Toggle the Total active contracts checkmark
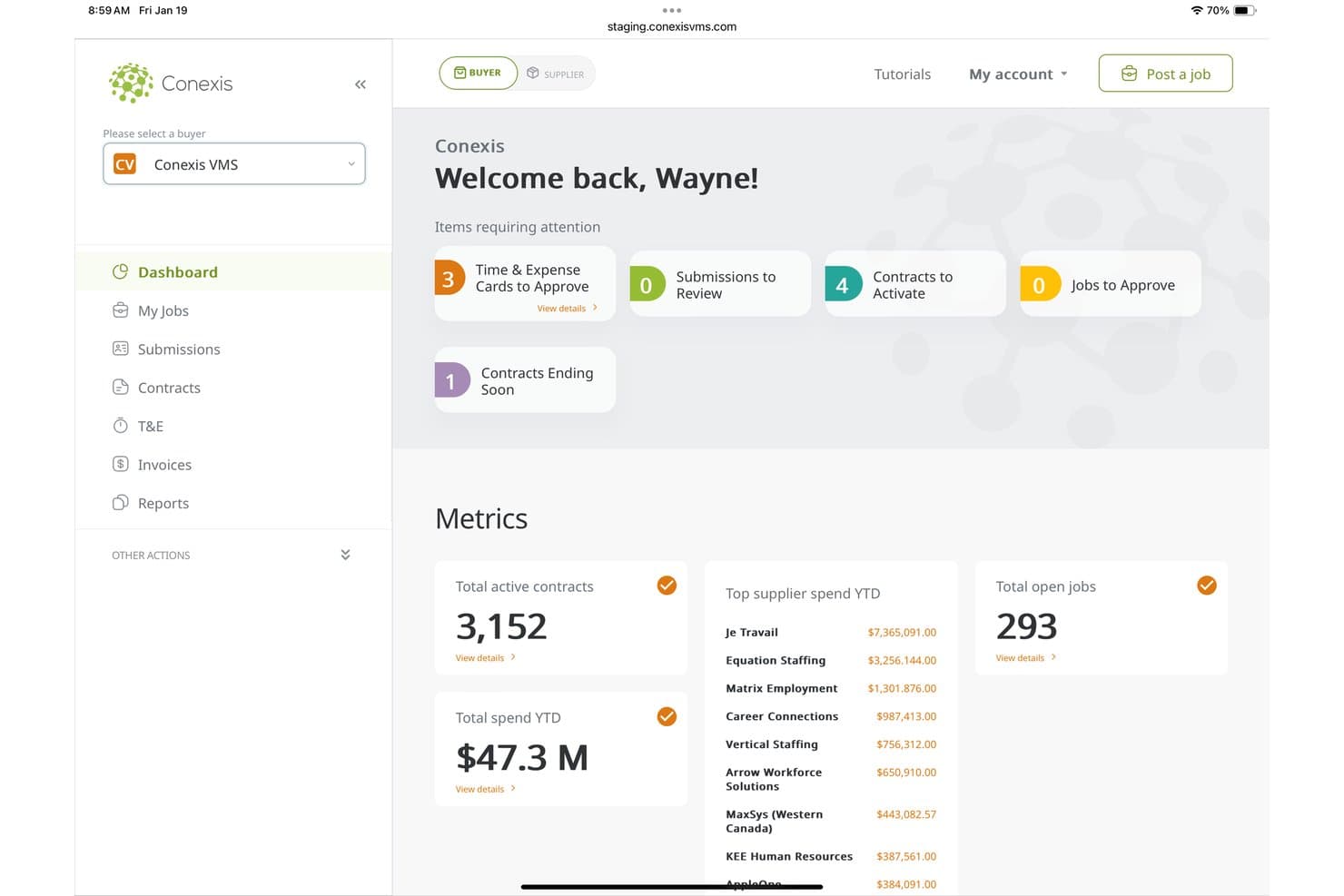The height and width of the screenshot is (896, 1344). pos(667,586)
